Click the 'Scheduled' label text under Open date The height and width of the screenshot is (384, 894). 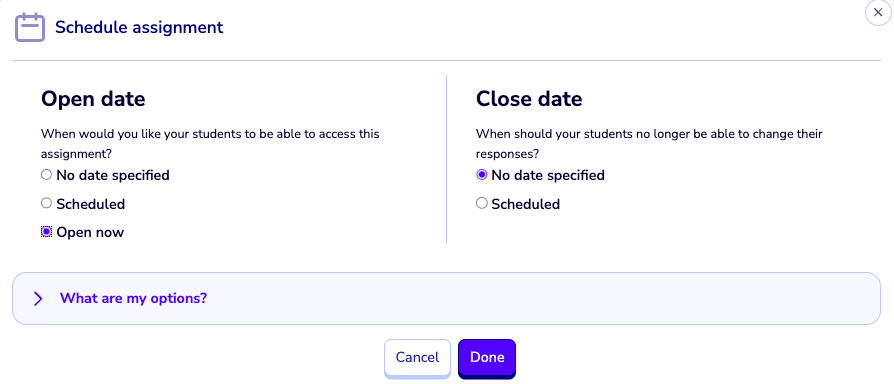(91, 204)
